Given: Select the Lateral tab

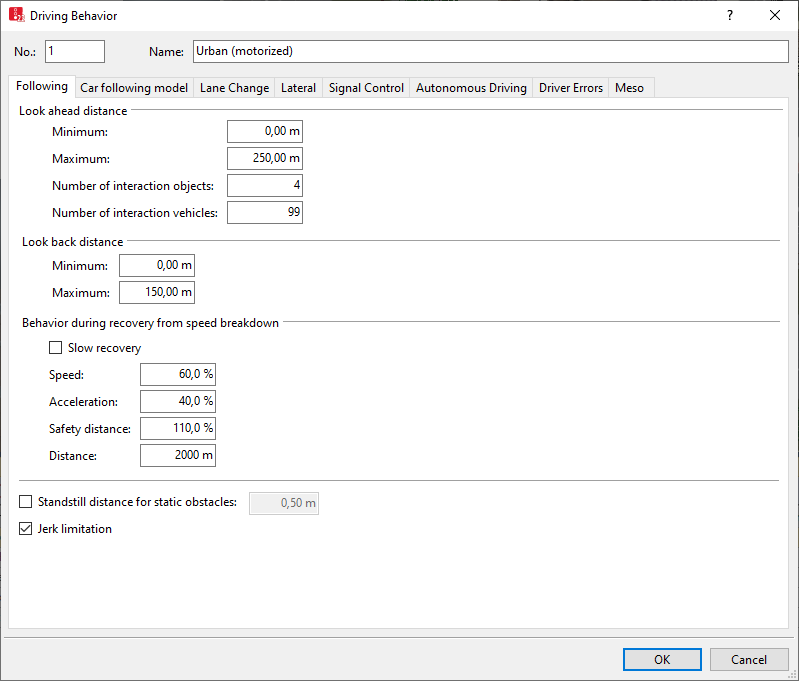Looking at the screenshot, I should (x=298, y=88).
